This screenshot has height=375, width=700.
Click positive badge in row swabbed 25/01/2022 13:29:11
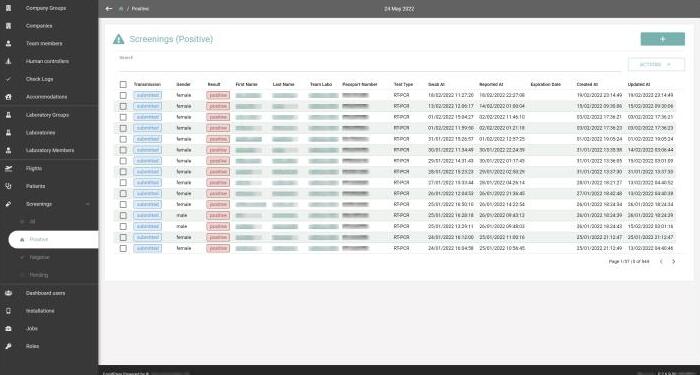[218, 226]
